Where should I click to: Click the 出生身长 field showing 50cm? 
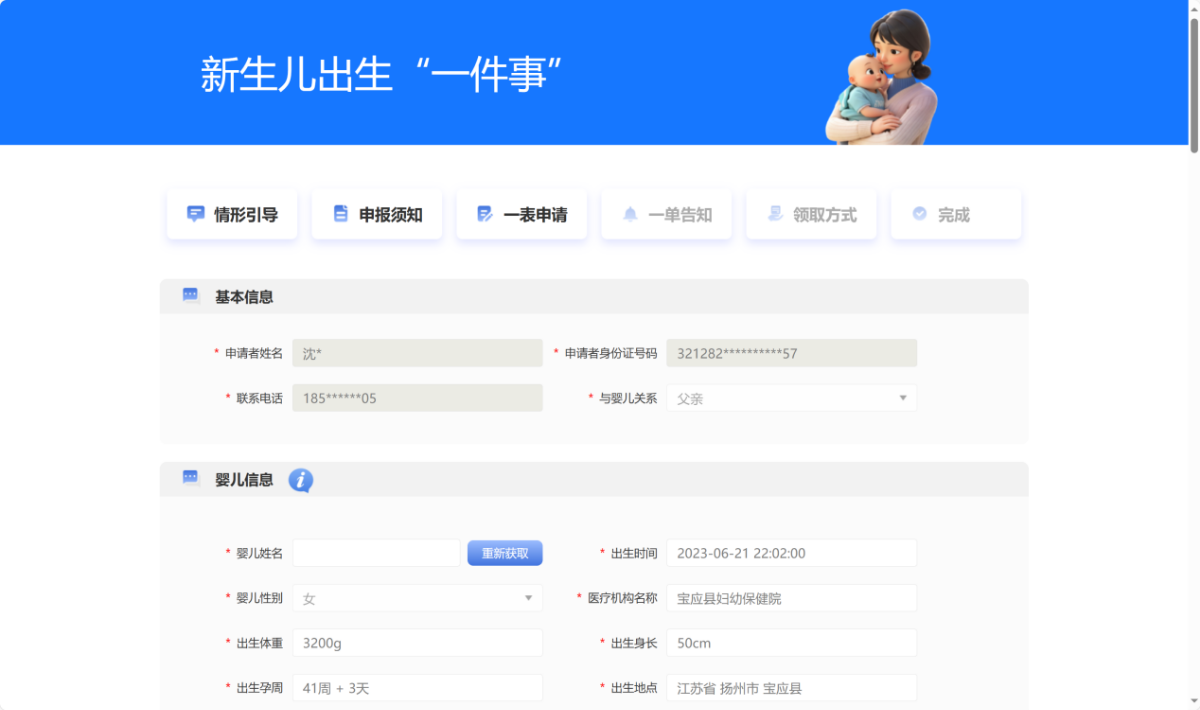[x=792, y=643]
